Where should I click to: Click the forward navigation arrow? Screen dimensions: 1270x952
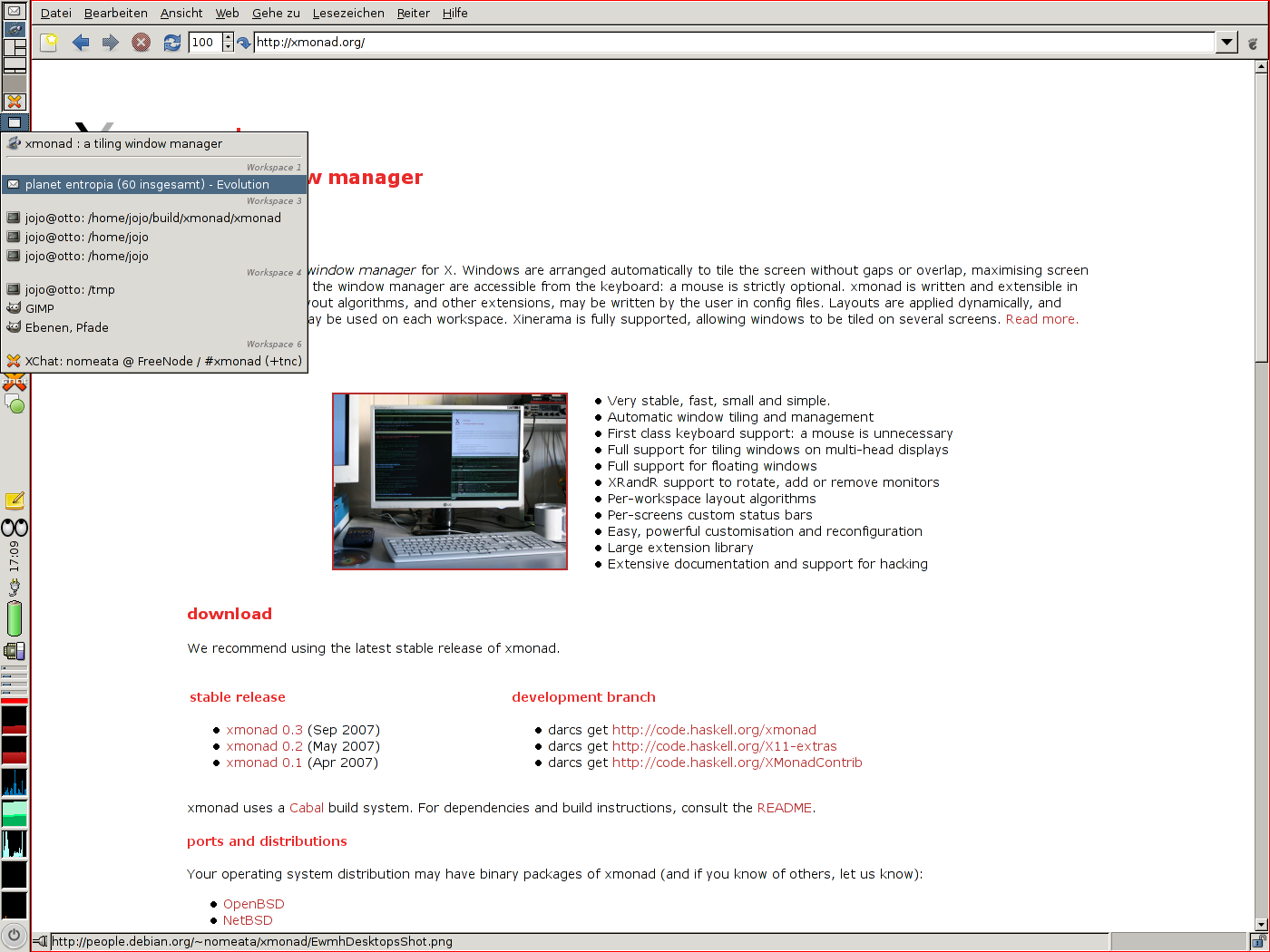(x=111, y=42)
